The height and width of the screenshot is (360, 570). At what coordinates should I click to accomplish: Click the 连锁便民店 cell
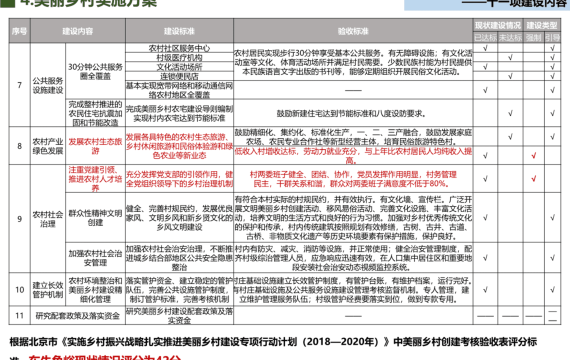click(x=179, y=76)
